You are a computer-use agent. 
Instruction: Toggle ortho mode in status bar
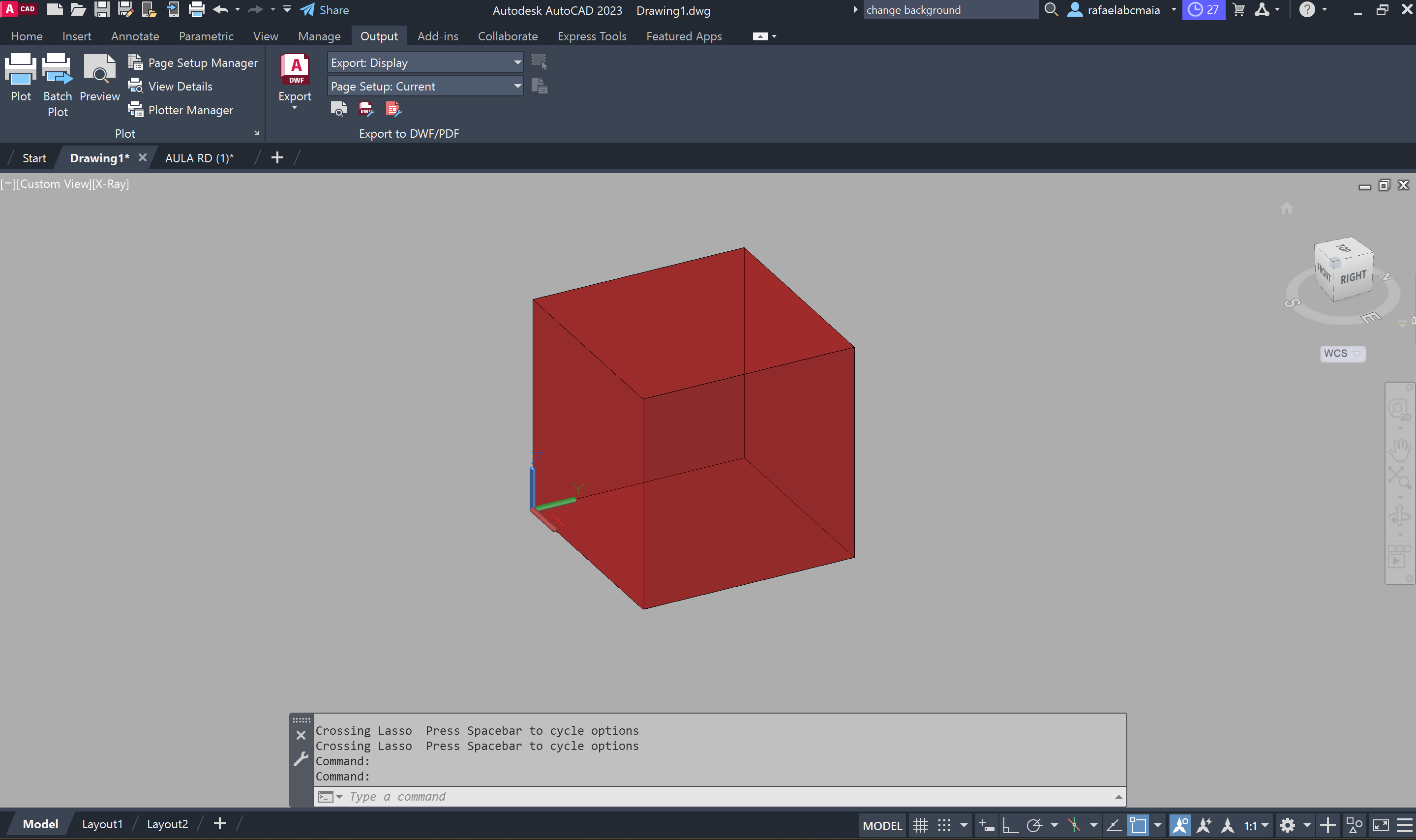point(1010,825)
